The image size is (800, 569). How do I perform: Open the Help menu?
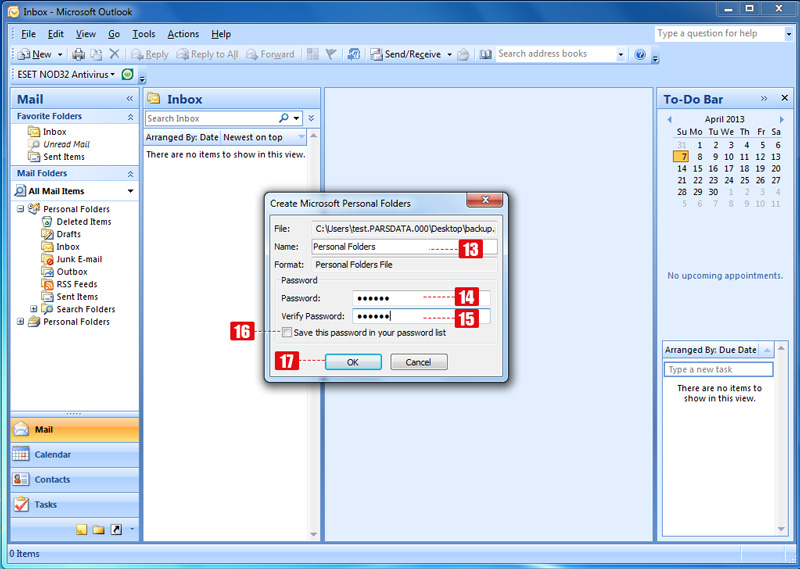[221, 34]
